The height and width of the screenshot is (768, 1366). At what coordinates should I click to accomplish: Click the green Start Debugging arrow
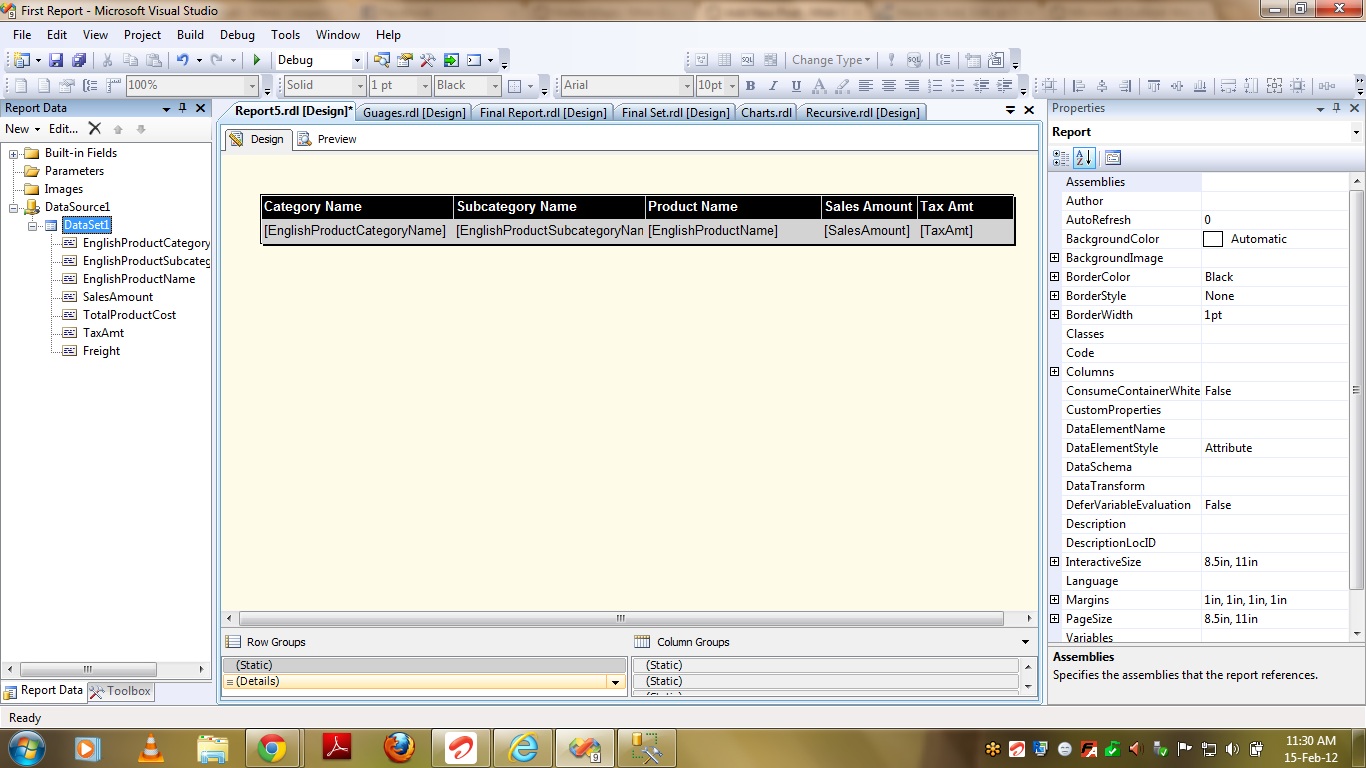[x=257, y=60]
